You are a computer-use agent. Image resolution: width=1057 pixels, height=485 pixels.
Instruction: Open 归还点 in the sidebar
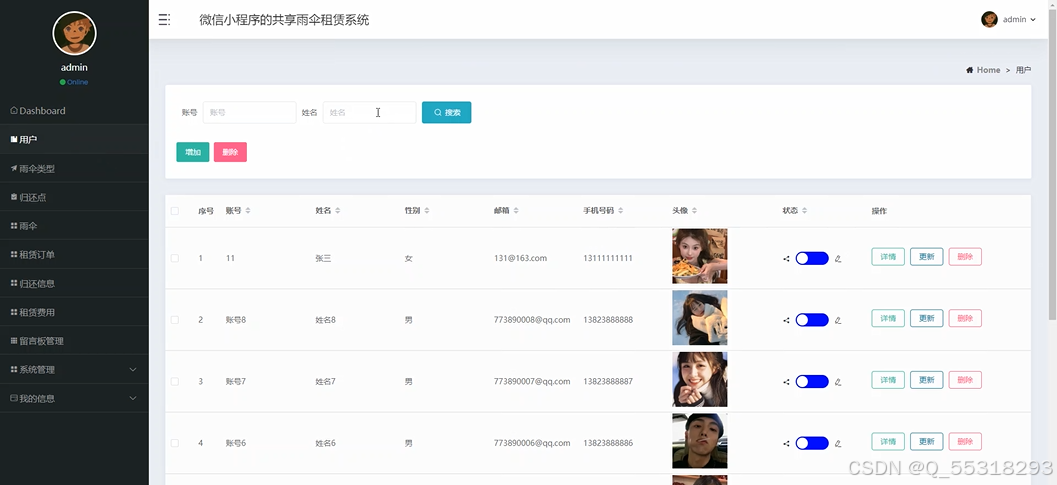(74, 197)
